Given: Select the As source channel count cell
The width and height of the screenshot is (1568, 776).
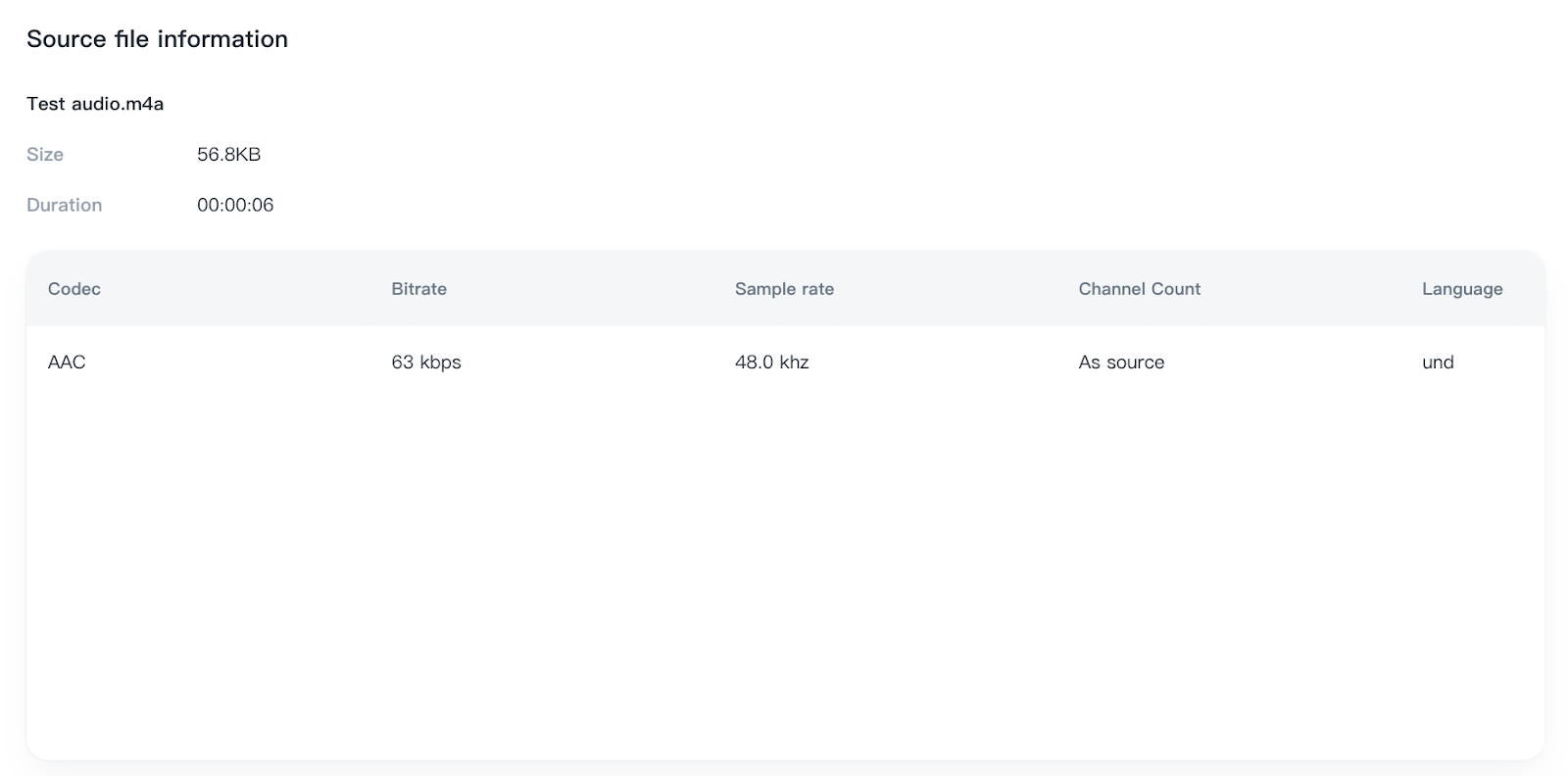Looking at the screenshot, I should coord(1121,363).
